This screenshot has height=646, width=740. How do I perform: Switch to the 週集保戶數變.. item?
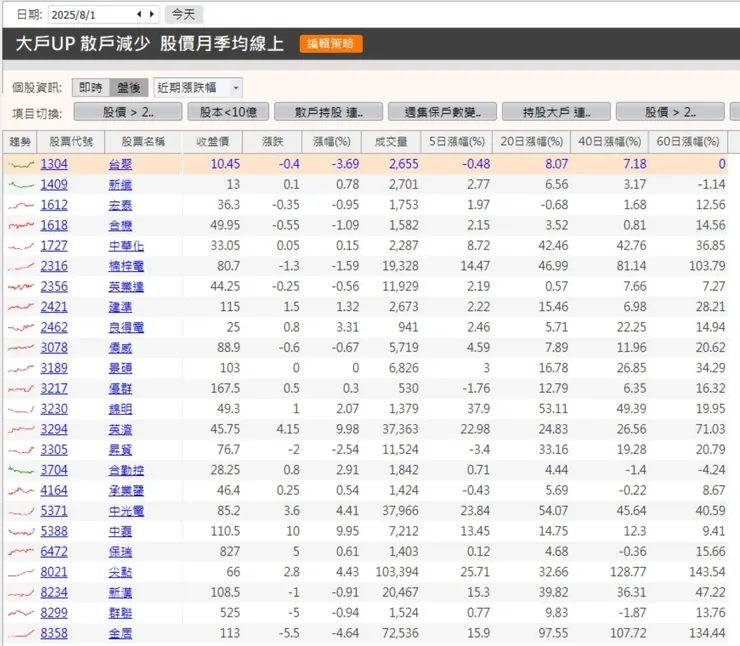pos(442,112)
